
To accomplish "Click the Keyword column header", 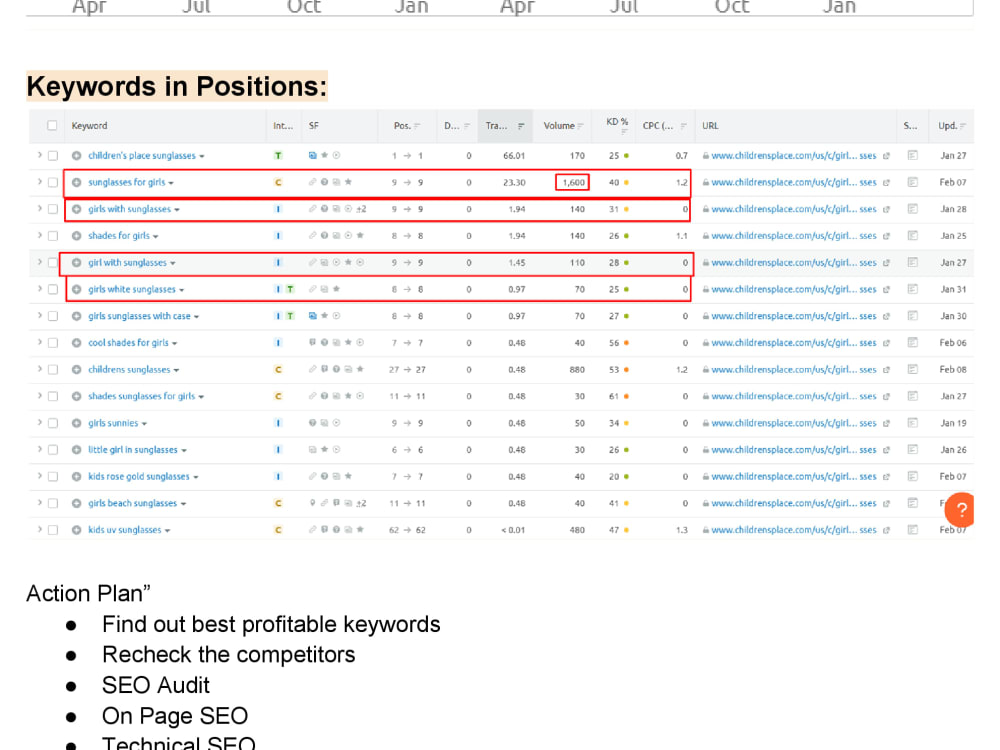I will pos(89,126).
